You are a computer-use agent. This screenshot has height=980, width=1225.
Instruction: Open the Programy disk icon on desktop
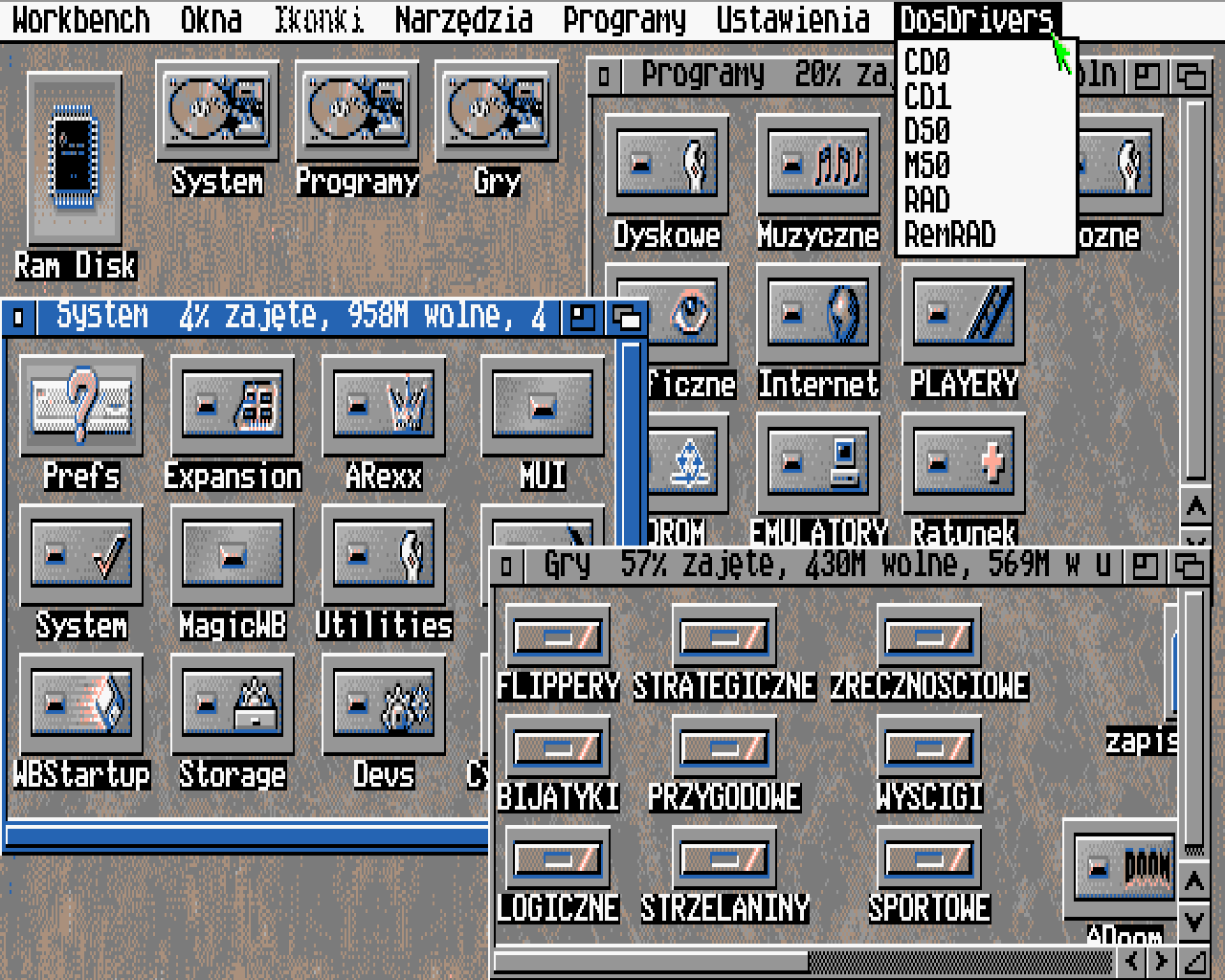[x=357, y=111]
